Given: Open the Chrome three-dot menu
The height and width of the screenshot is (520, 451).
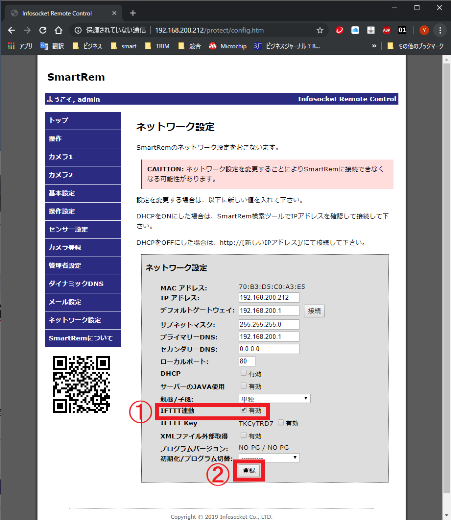Looking at the screenshot, I should [440, 30].
